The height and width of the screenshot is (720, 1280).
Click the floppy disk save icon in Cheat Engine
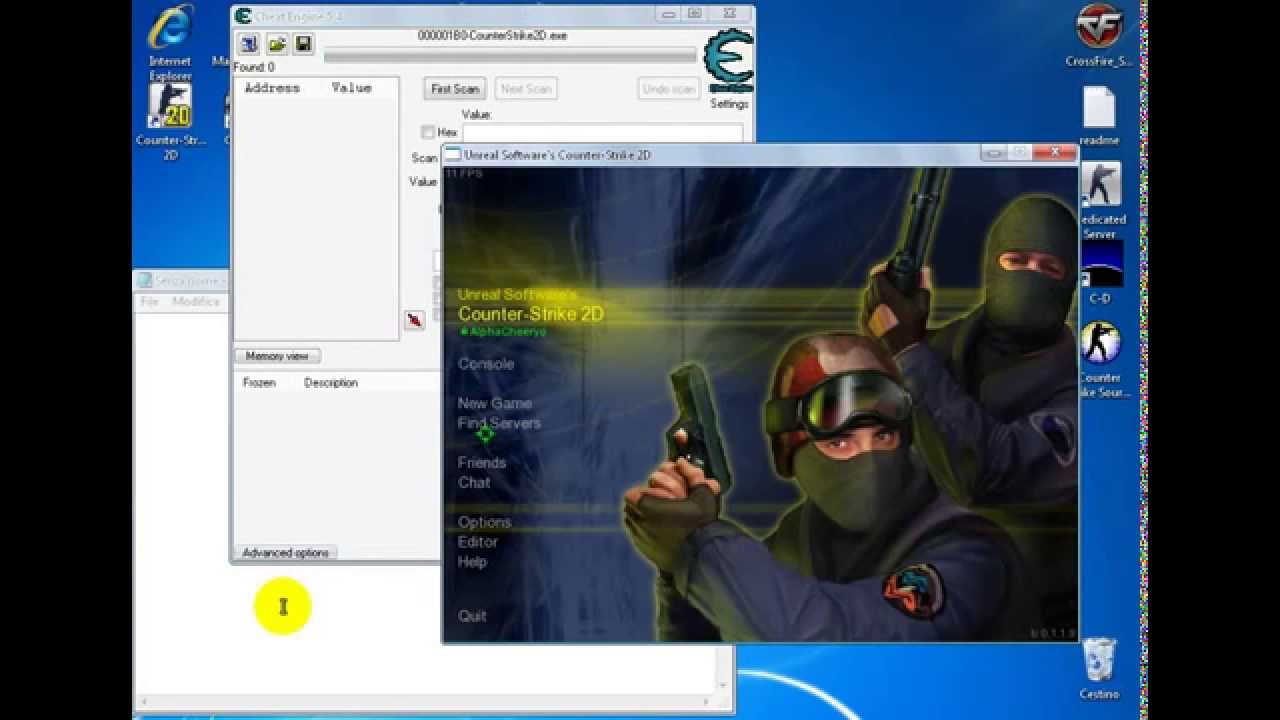(304, 43)
